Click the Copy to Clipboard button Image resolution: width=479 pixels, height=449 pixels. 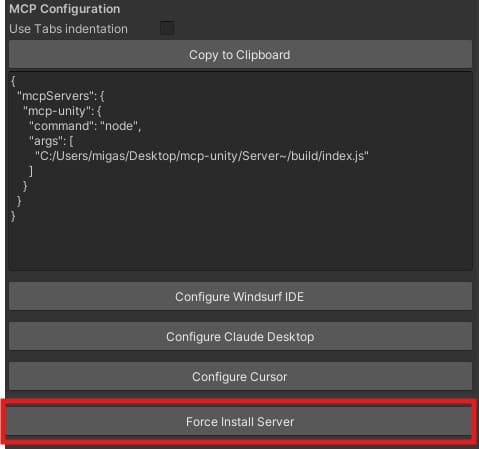click(240, 55)
